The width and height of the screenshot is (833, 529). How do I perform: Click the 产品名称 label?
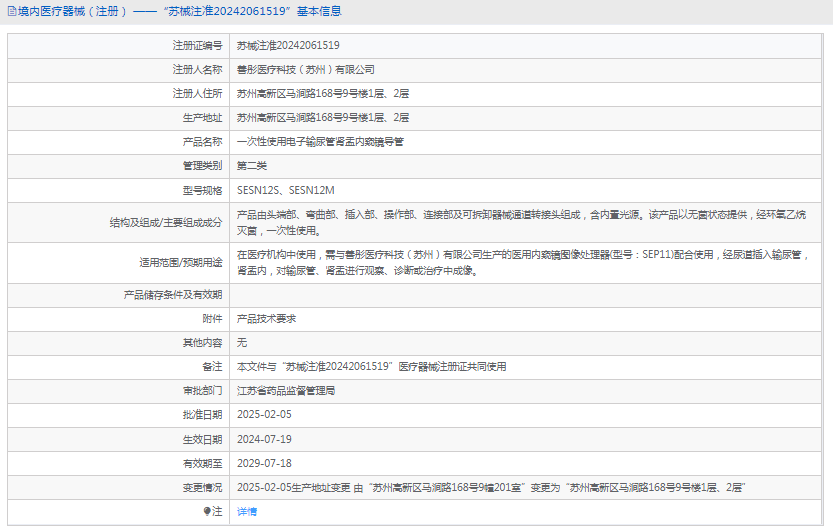202,142
